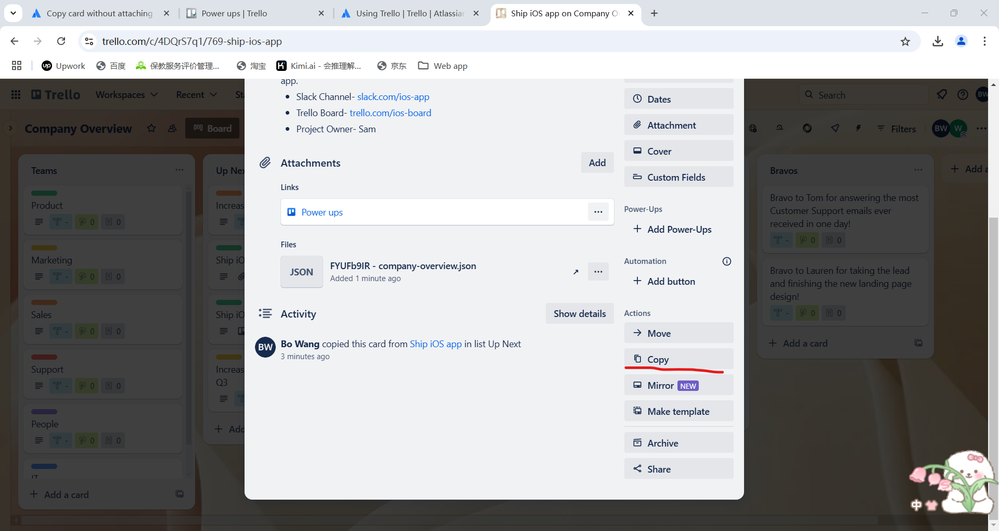Open more options for Power ups link
The height and width of the screenshot is (531, 999).
click(598, 212)
